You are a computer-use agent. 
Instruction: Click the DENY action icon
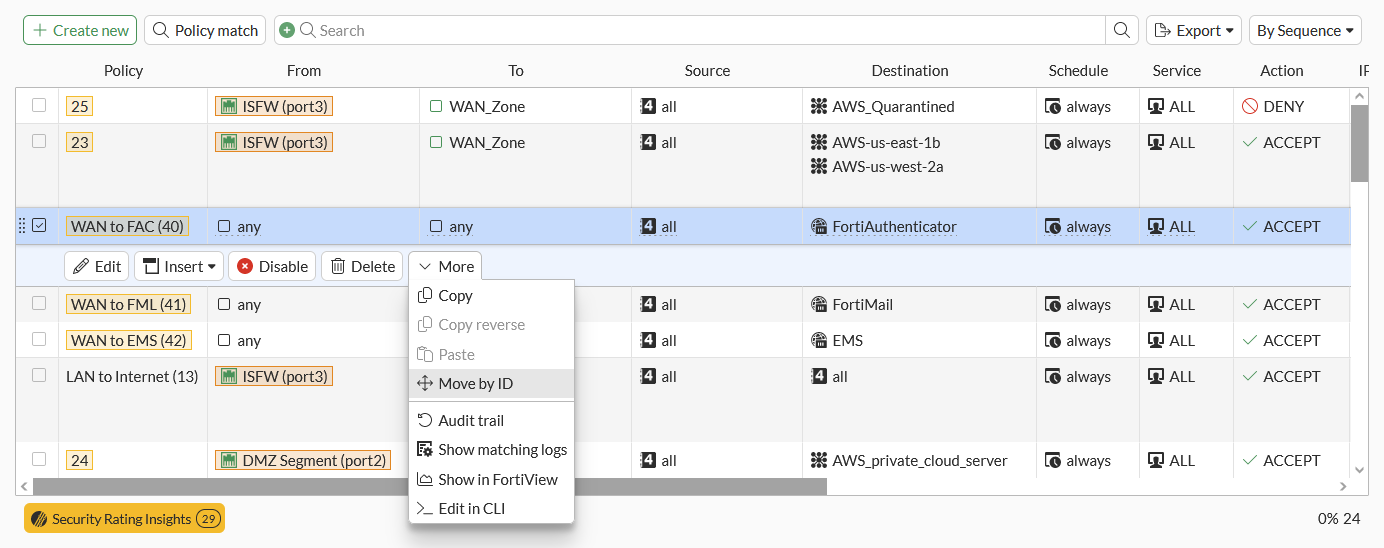(1249, 107)
